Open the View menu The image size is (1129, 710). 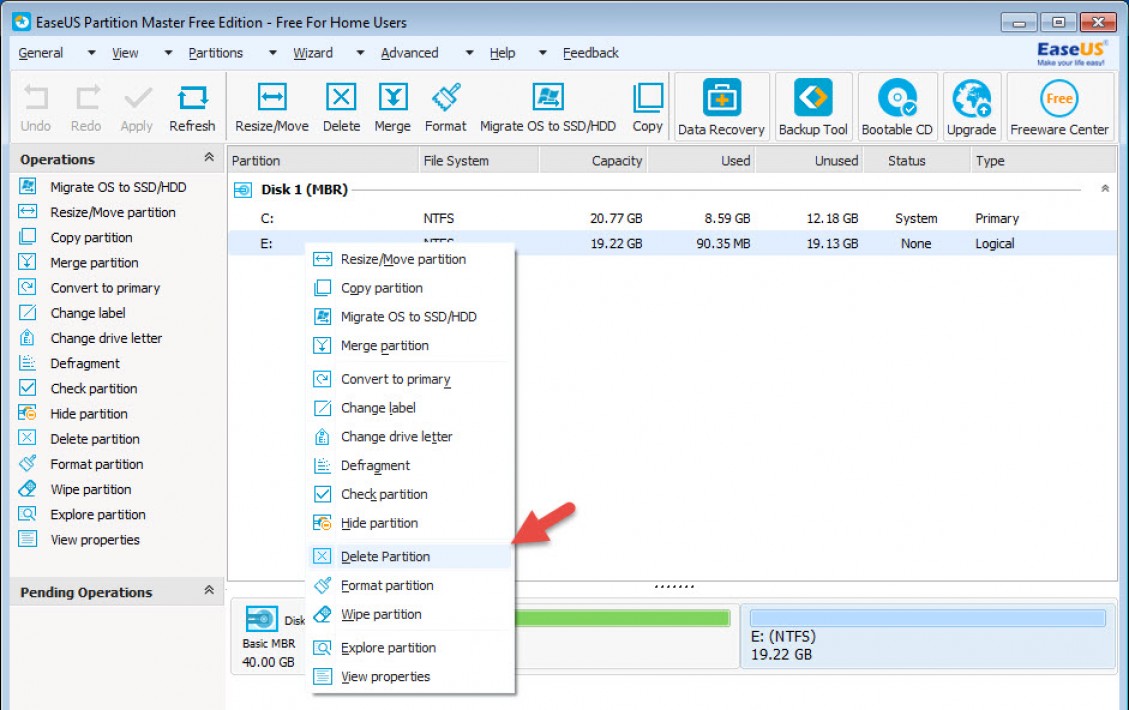125,53
